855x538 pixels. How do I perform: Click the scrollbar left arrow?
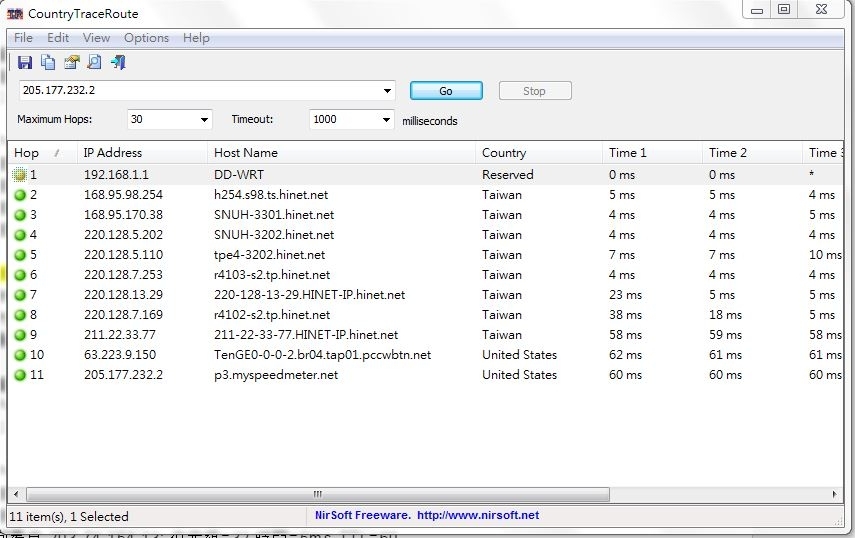coord(16,494)
